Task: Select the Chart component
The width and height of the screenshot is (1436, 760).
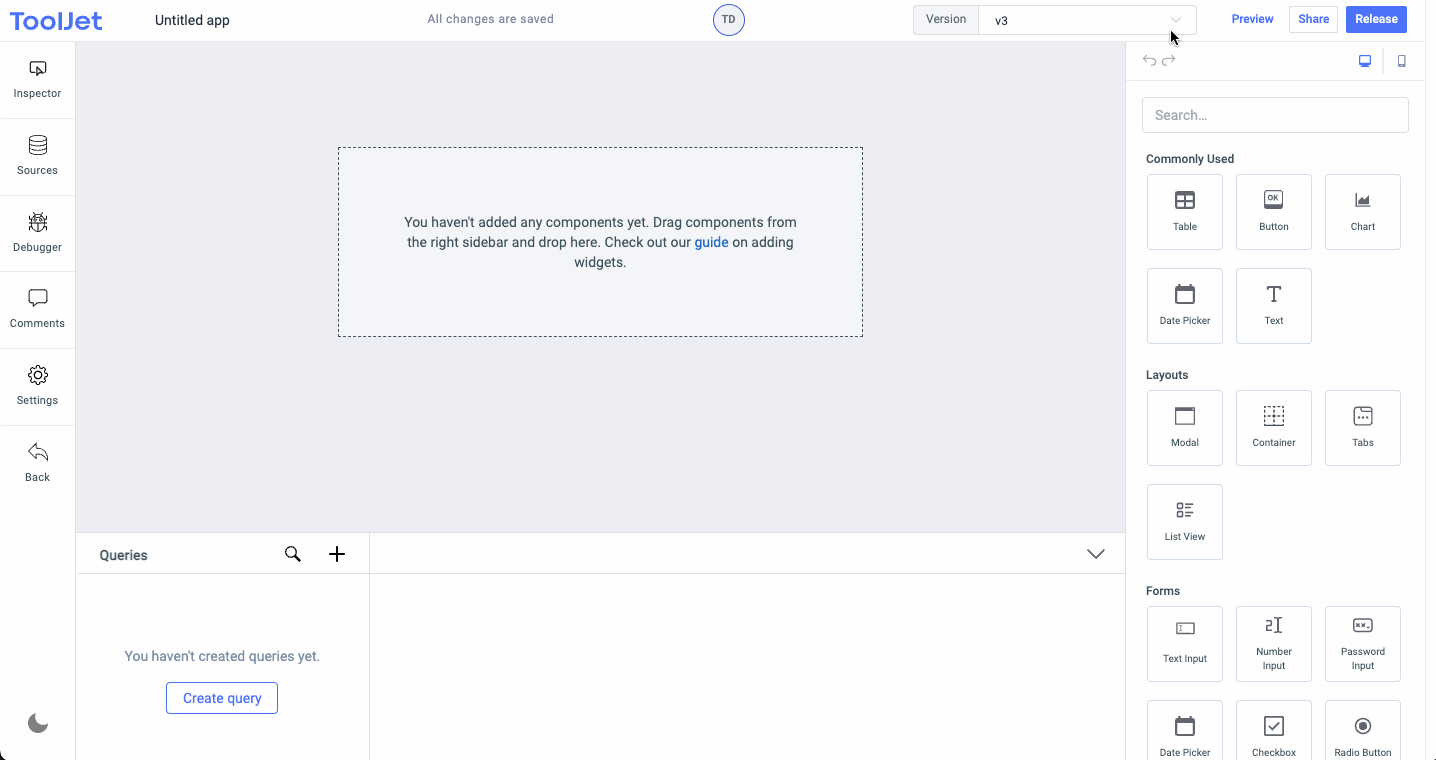Action: coord(1362,211)
